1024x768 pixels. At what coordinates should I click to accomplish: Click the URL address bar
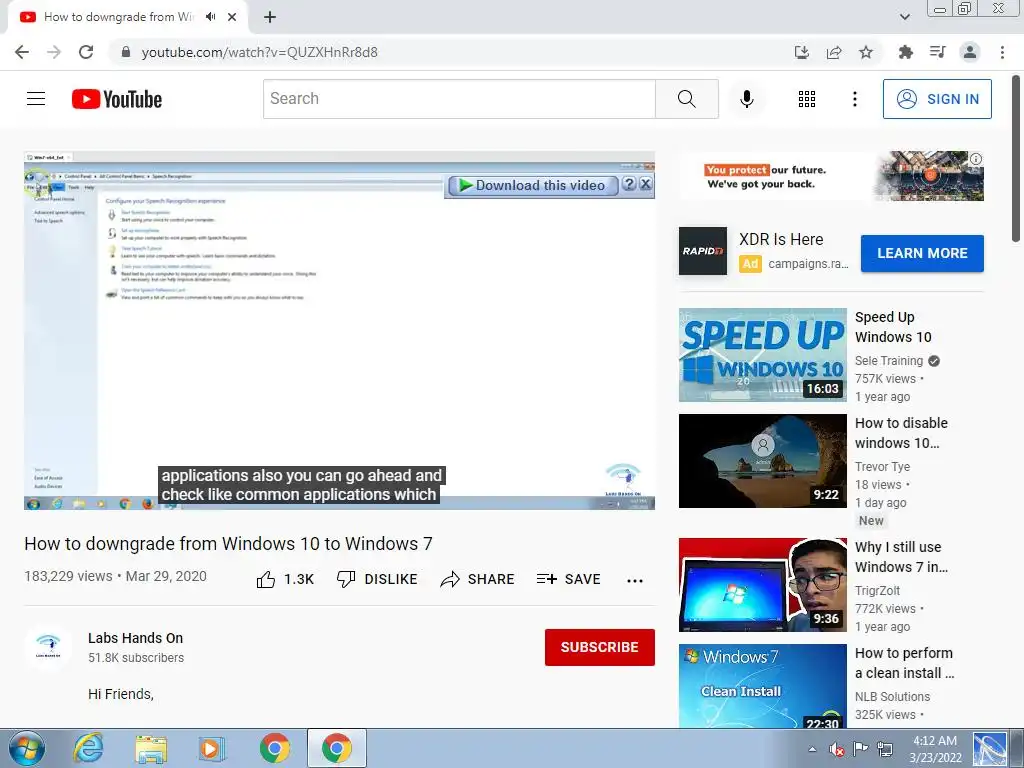coord(451,52)
